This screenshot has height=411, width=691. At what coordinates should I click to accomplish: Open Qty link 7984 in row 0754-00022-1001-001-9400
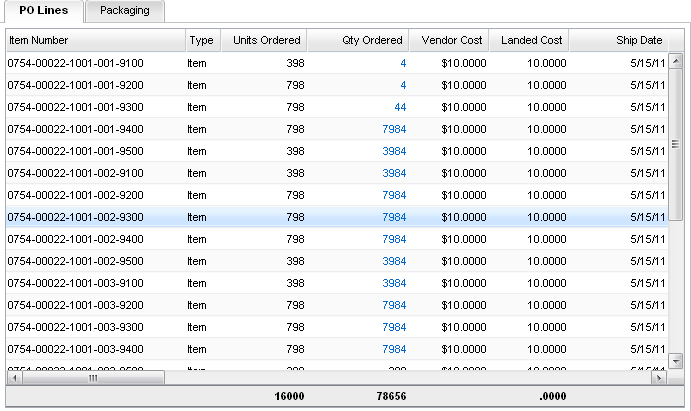394,128
